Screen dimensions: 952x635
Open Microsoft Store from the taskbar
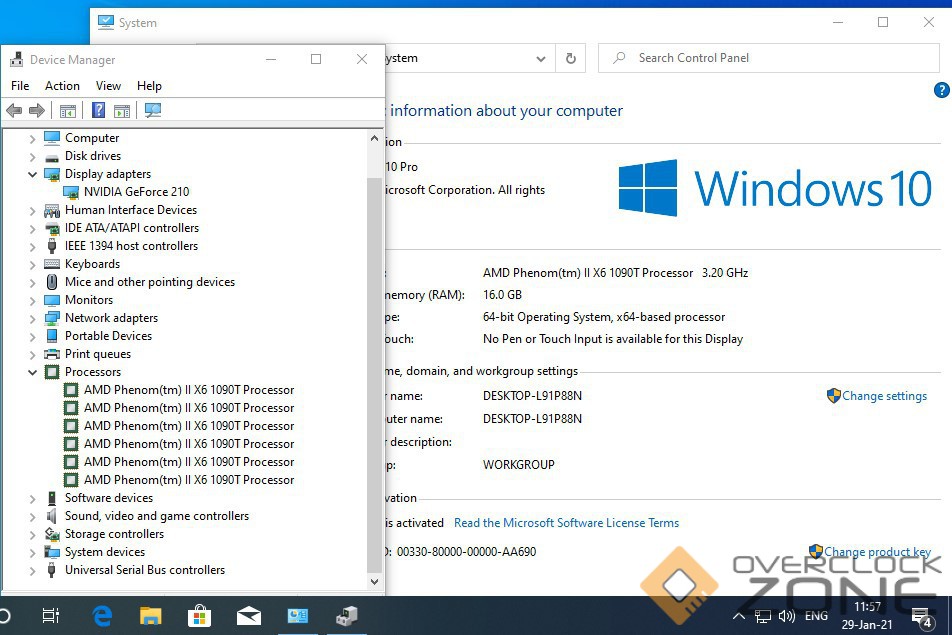pyautogui.click(x=199, y=616)
